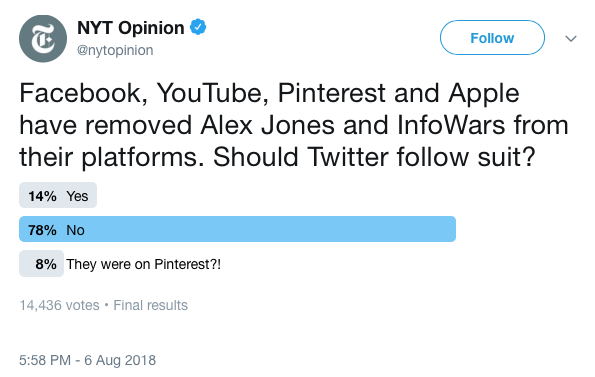
Task: Click the blue 78% No result bar
Action: tap(237, 229)
